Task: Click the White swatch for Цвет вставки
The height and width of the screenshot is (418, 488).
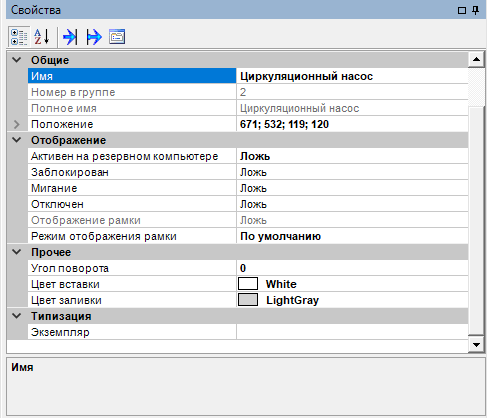Action: point(248,284)
